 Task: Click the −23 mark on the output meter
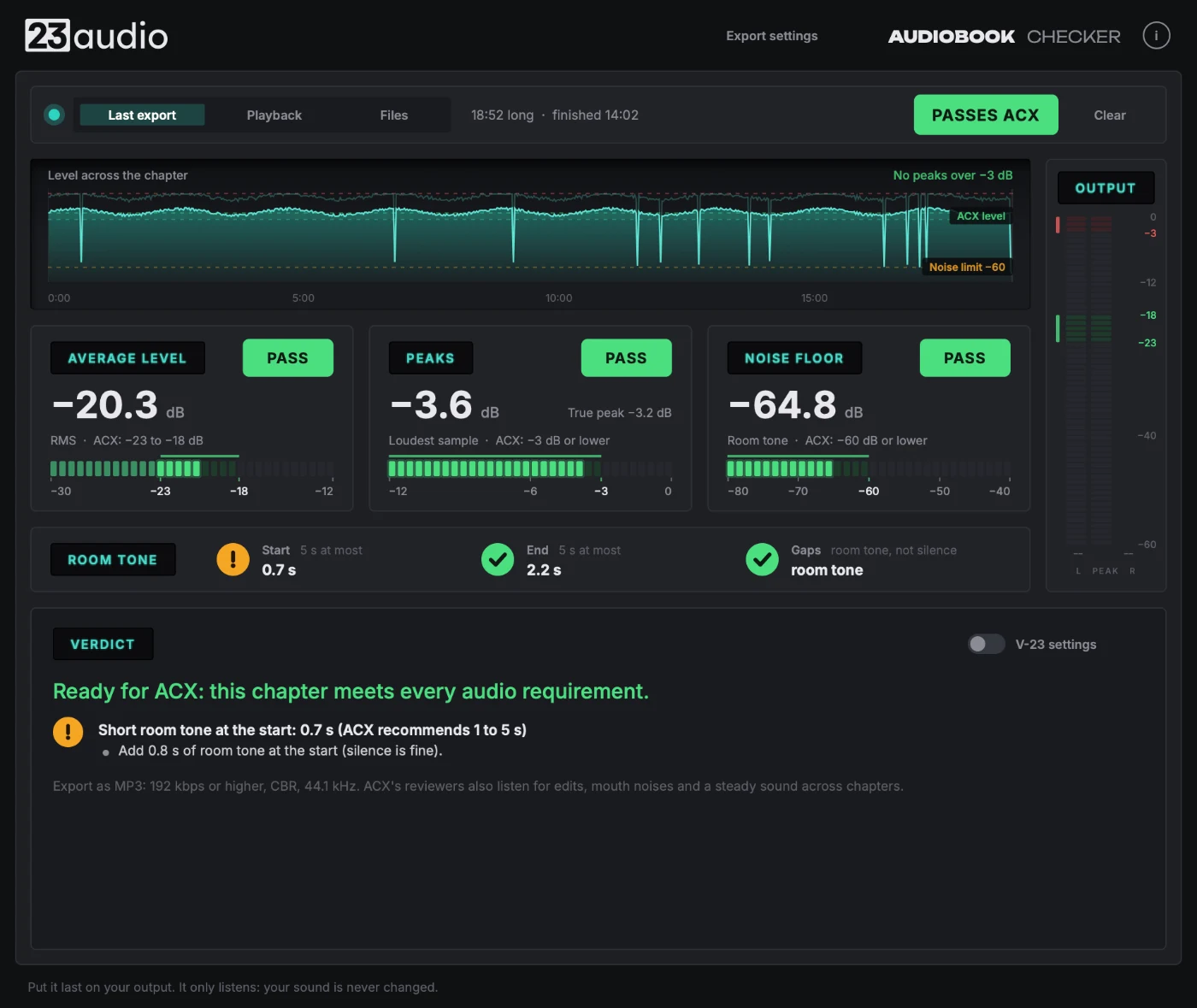pos(1147,343)
